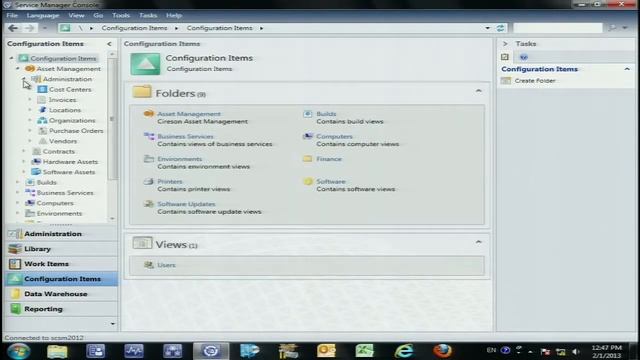Click the Vendors icon in the tree
Viewport: 640px width, 360px height.
tap(42, 141)
